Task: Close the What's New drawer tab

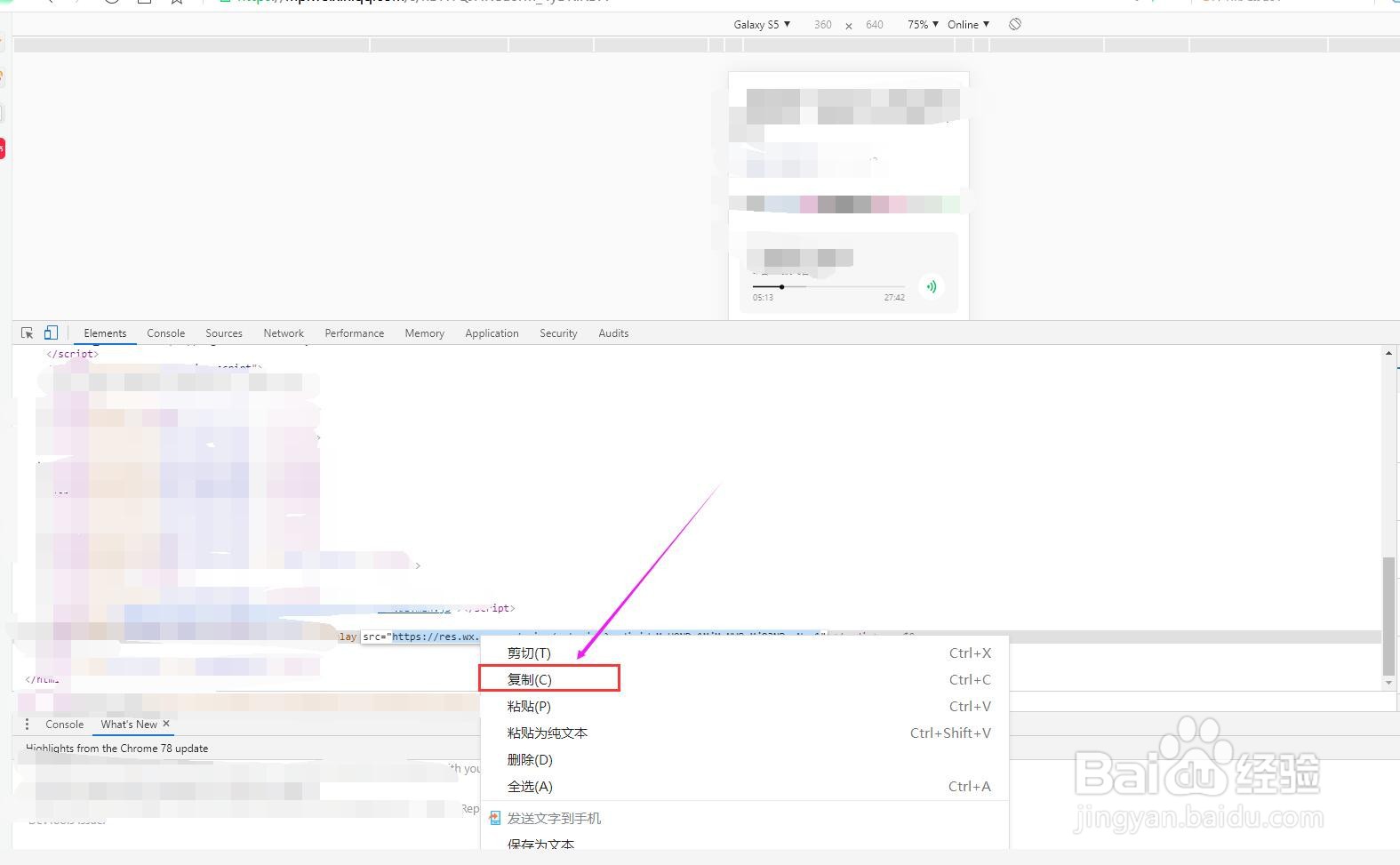Action: (x=166, y=724)
